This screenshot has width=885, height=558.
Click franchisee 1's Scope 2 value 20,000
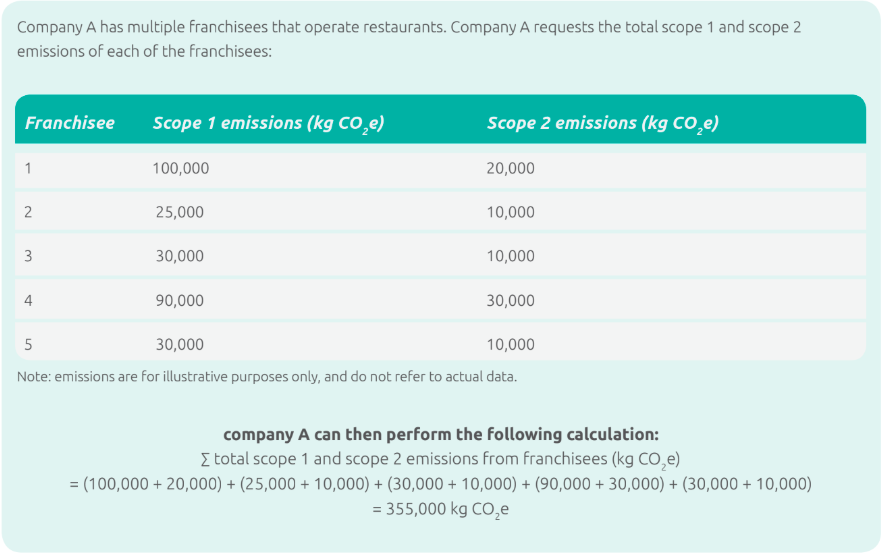511,168
